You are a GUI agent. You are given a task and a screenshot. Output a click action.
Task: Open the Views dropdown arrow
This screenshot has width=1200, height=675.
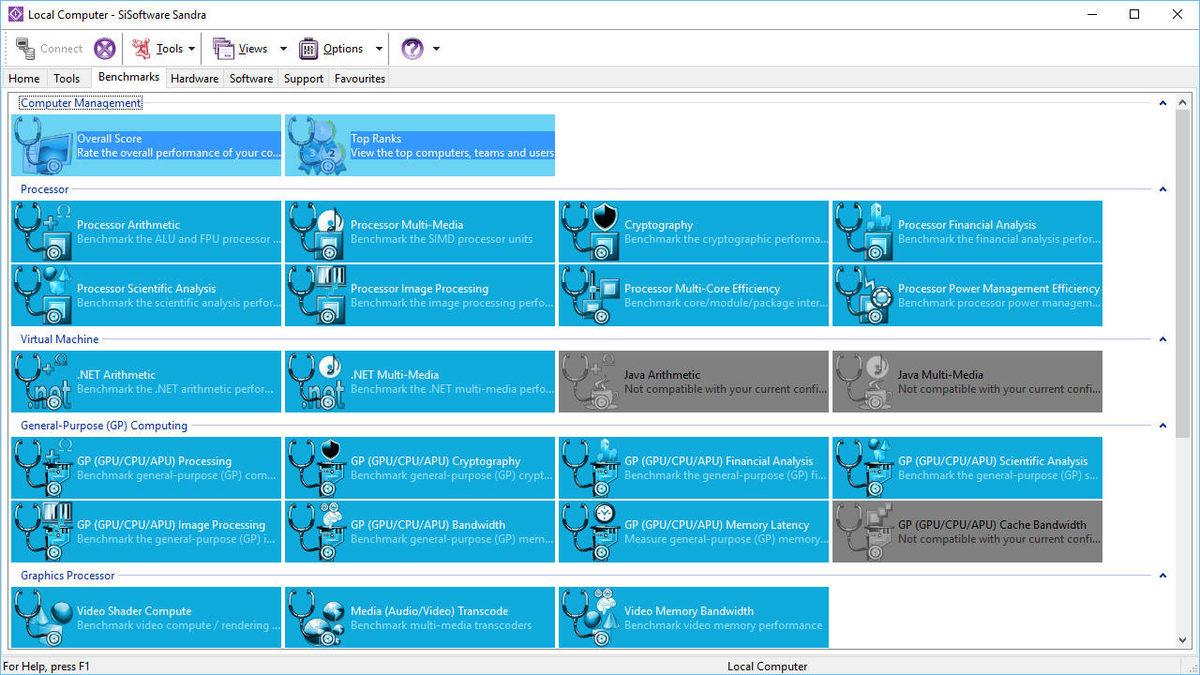pos(283,49)
